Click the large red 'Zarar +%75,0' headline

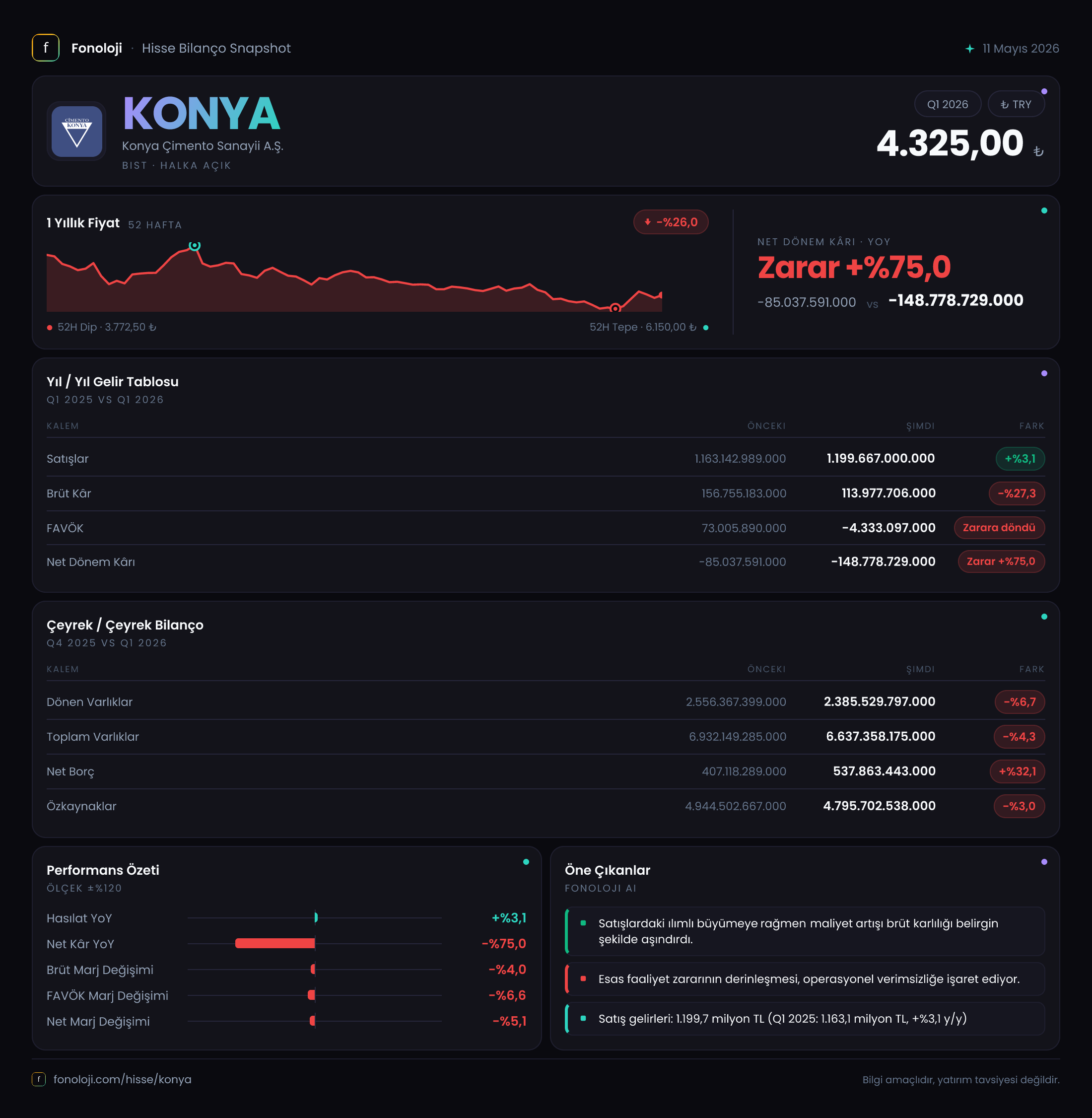854,267
